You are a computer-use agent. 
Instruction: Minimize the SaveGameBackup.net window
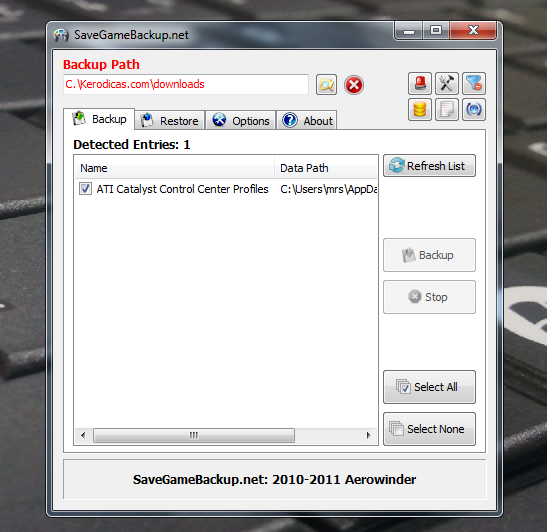point(409,30)
